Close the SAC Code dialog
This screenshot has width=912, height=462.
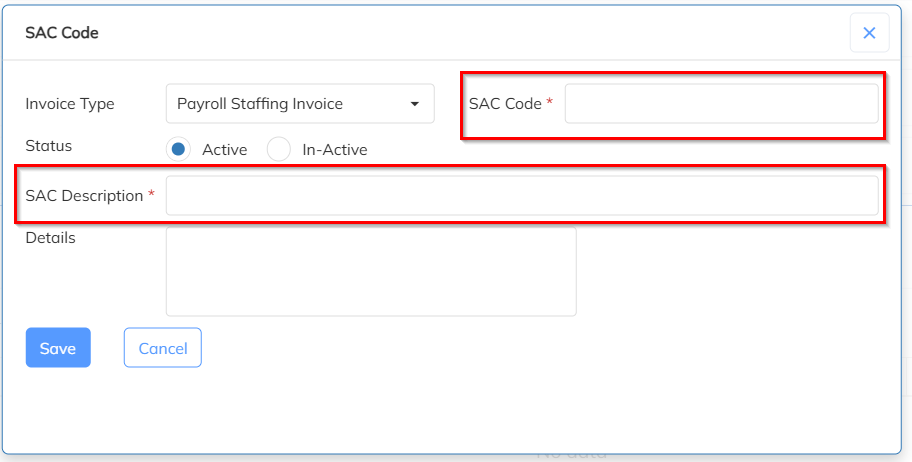click(x=869, y=33)
